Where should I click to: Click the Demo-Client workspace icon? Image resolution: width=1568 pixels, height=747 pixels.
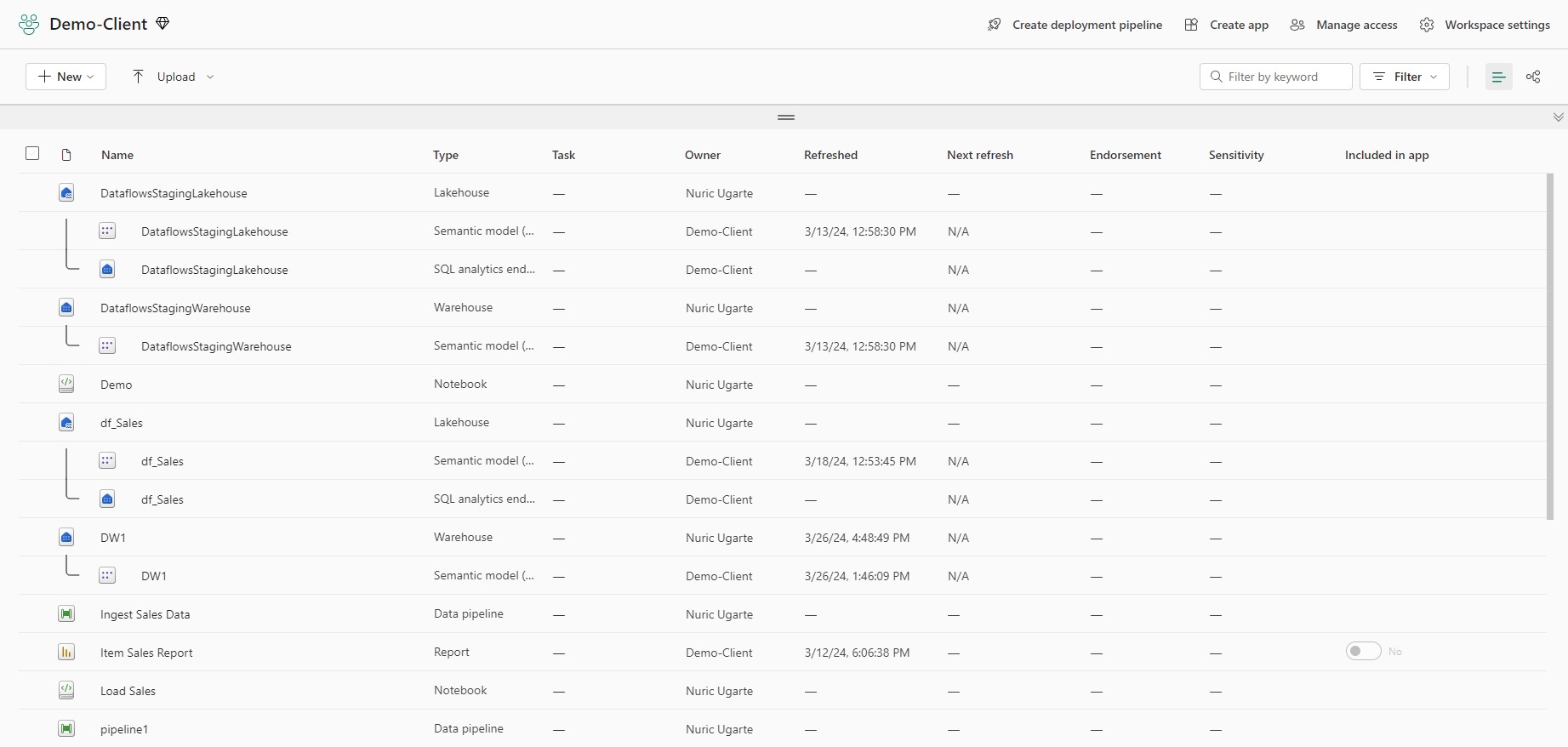click(29, 25)
